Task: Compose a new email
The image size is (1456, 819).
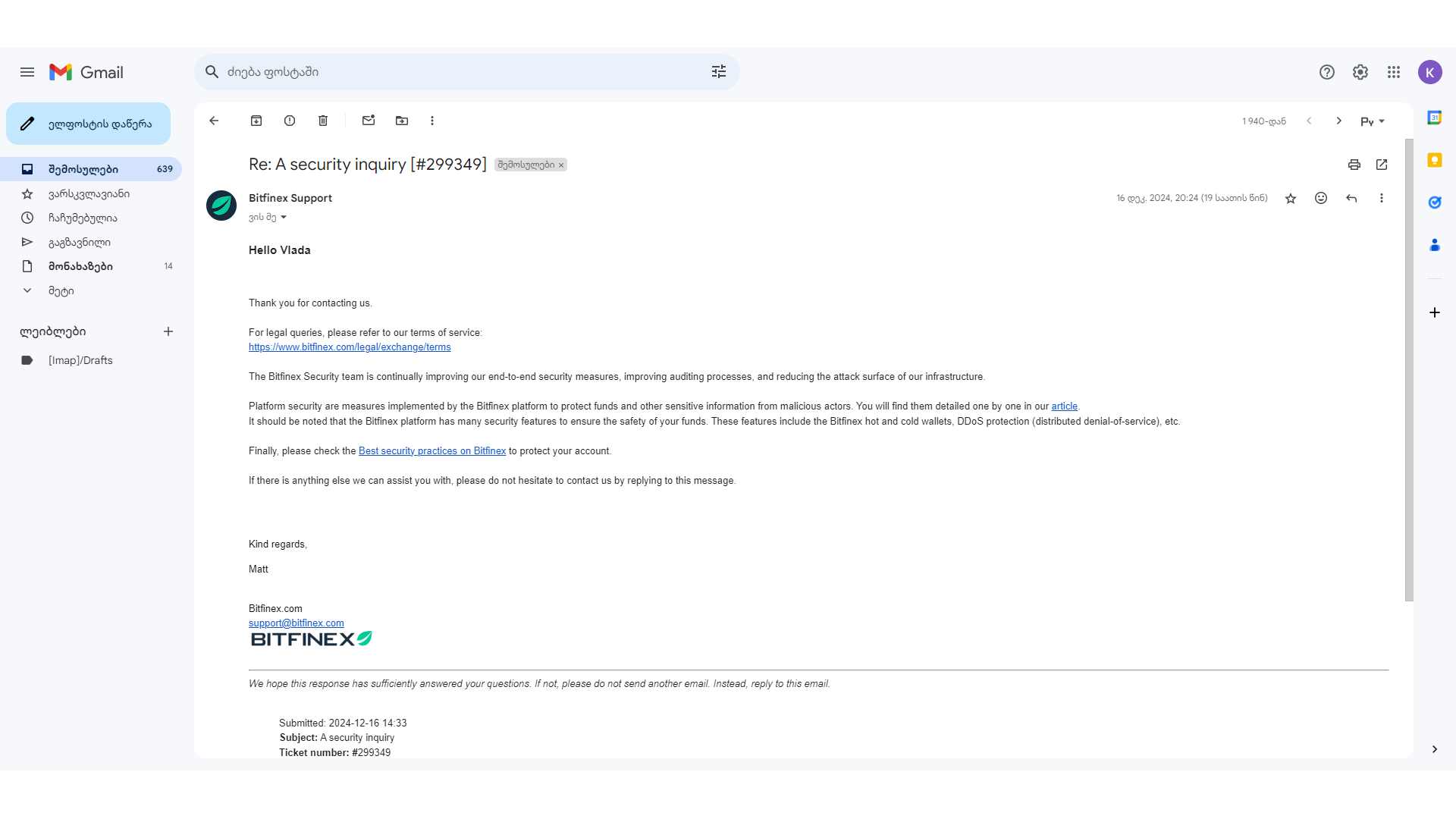Action: click(88, 124)
